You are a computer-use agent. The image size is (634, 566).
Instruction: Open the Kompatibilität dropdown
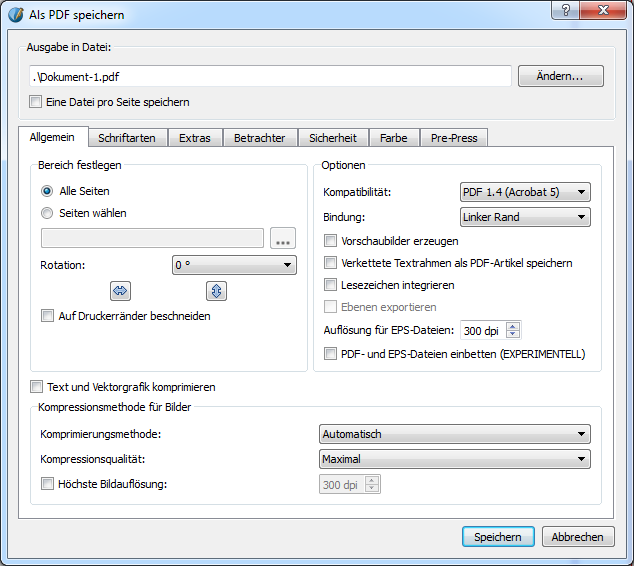point(524,192)
